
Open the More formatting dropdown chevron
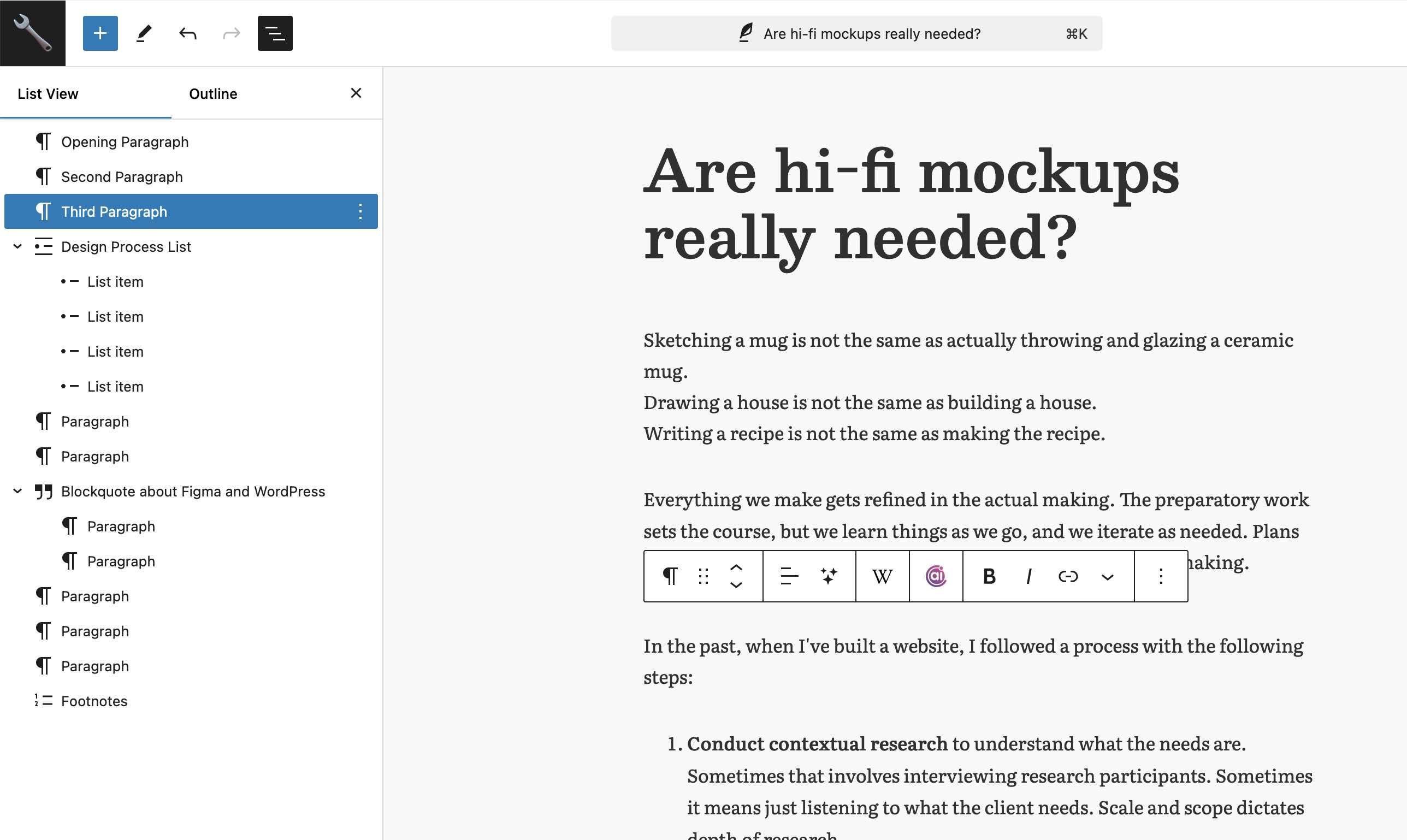click(1107, 577)
